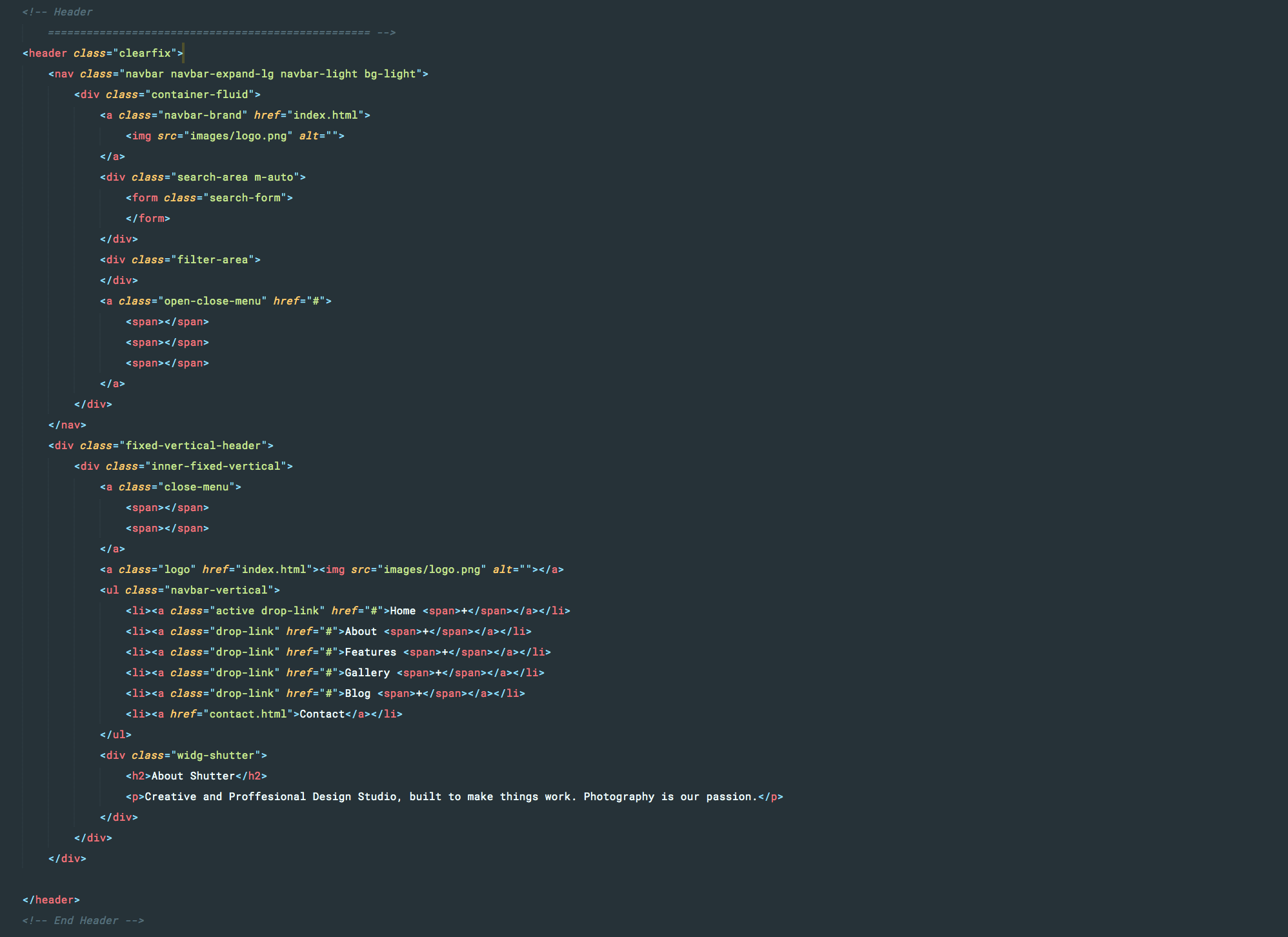Click the closing form tag

148,218
